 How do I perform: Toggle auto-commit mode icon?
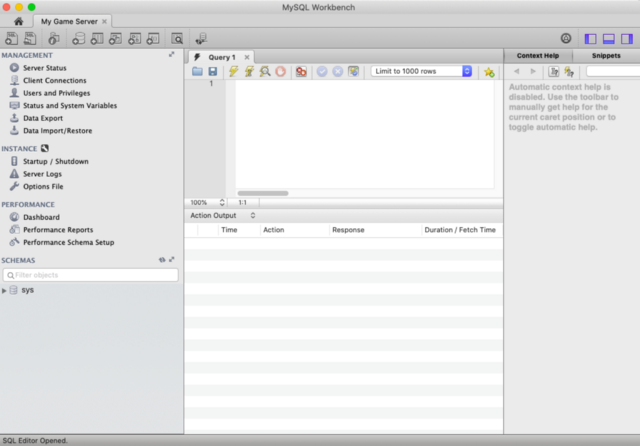[x=353, y=71]
